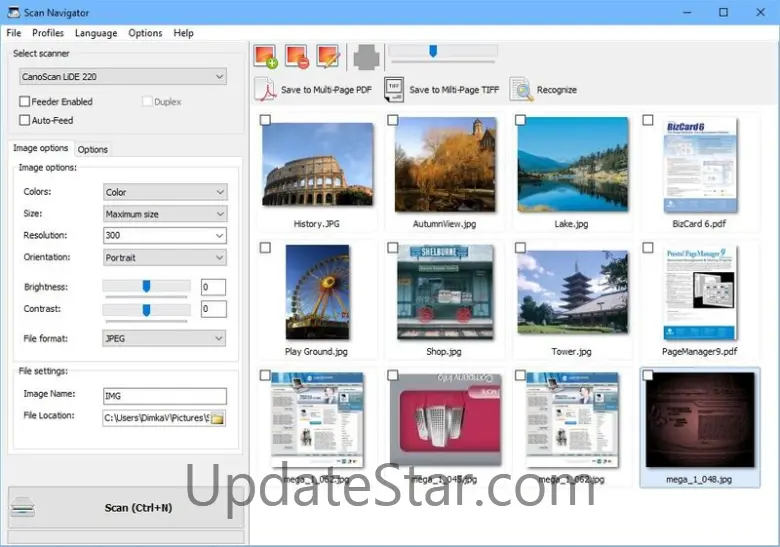Select the PageManager9.pdf thumbnail
780x547 pixels.
pos(699,293)
